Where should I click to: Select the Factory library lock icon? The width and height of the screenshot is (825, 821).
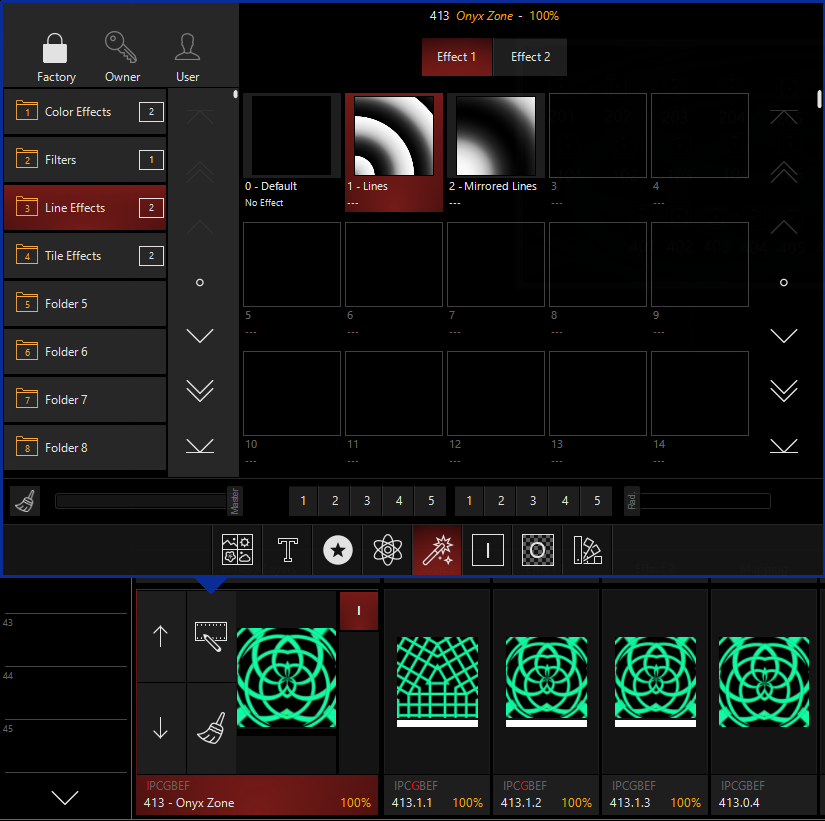point(55,48)
